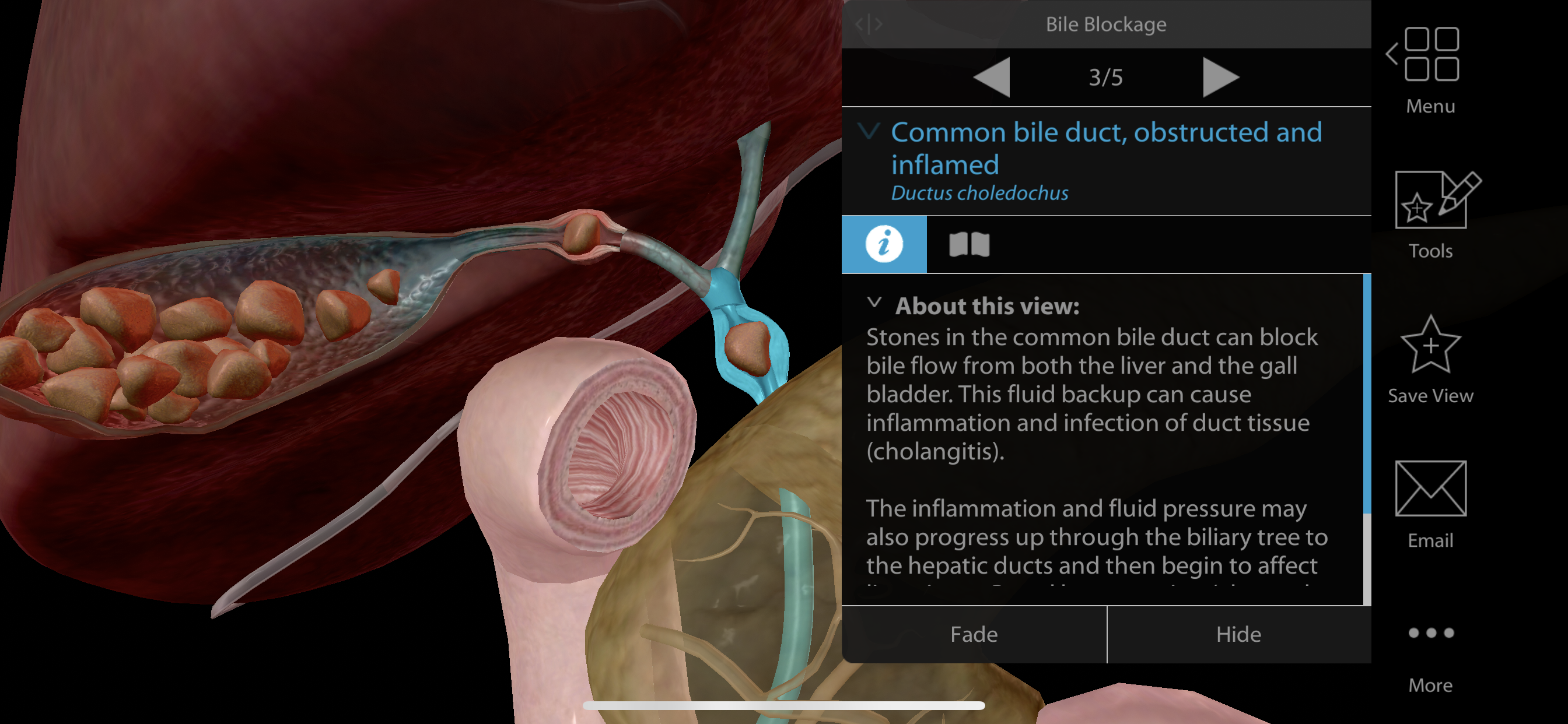Image resolution: width=1568 pixels, height=724 pixels.
Task: Open the More three-dots icon
Action: 1430,632
